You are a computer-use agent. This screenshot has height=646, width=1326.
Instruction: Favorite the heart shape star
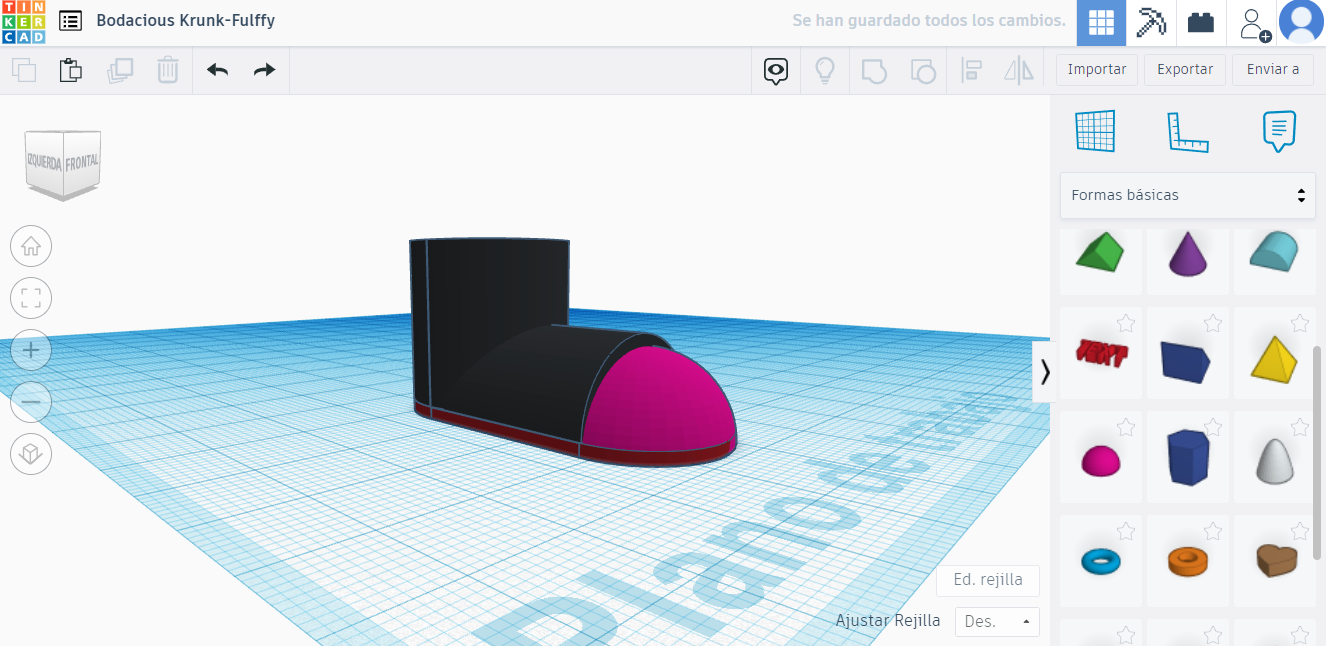1300,531
